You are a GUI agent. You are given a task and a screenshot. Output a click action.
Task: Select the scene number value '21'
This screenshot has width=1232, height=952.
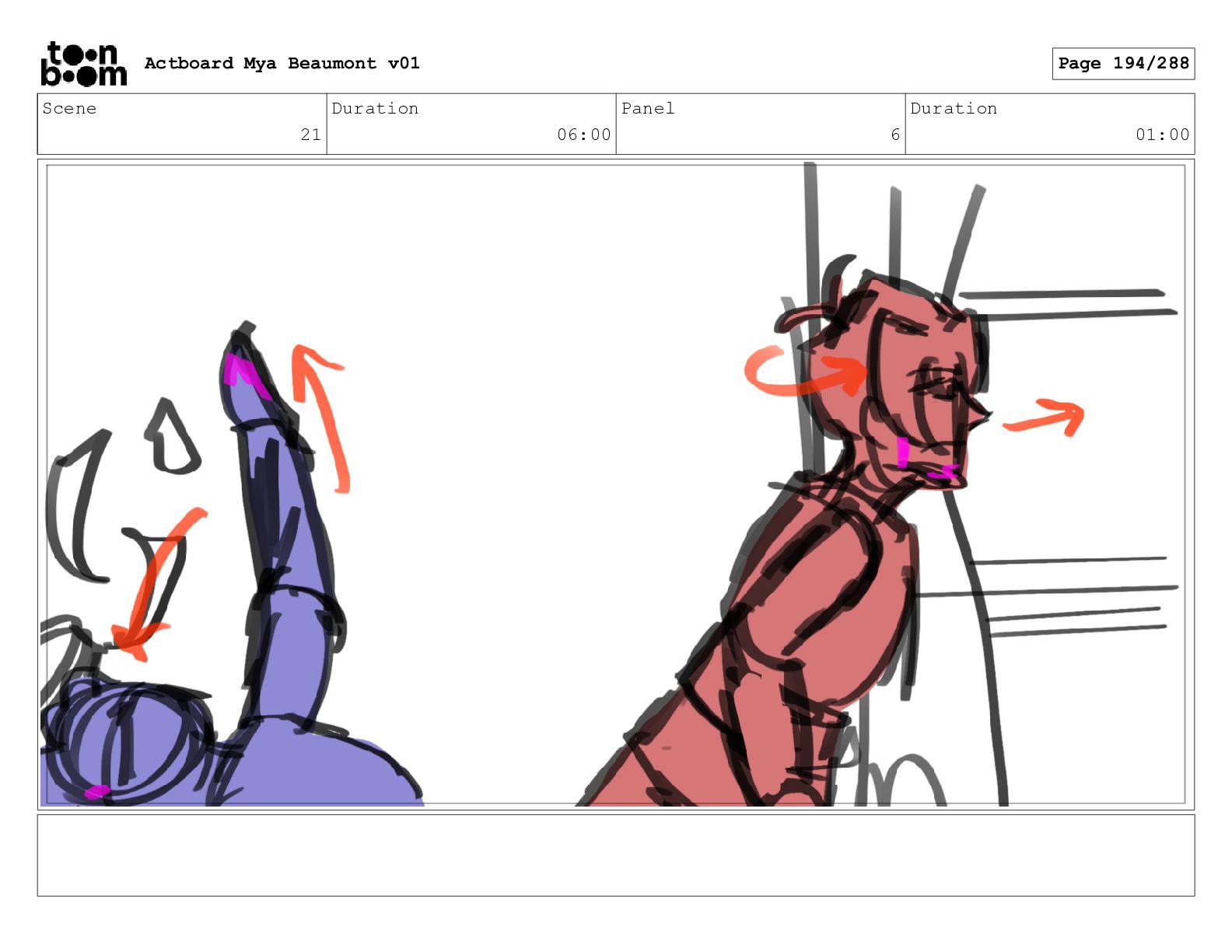pyautogui.click(x=311, y=135)
